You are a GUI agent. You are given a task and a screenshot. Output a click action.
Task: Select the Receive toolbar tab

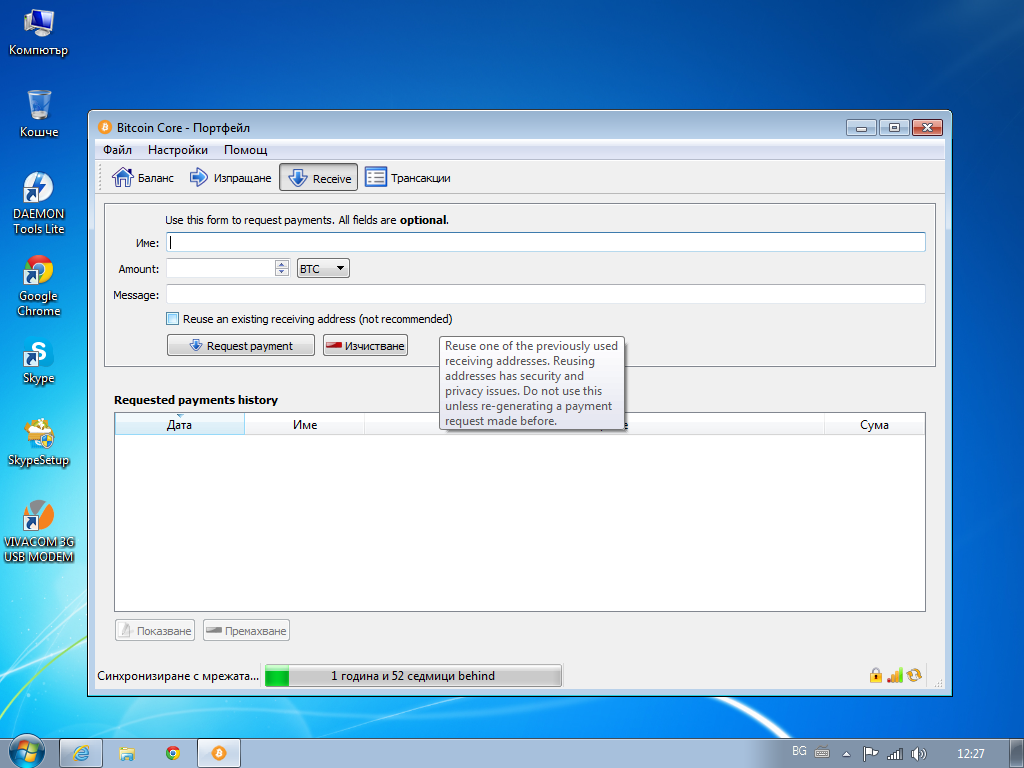tap(319, 178)
